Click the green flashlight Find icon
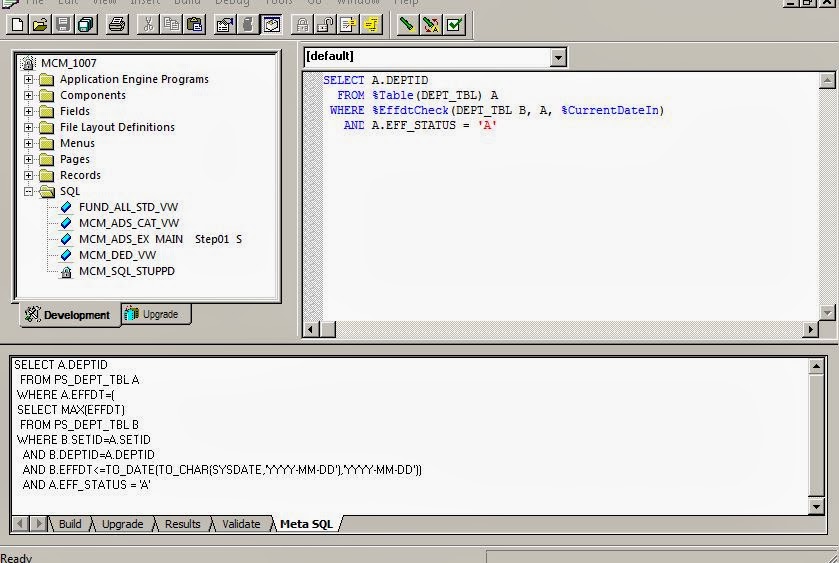This screenshot has height=563, width=839. (x=408, y=25)
